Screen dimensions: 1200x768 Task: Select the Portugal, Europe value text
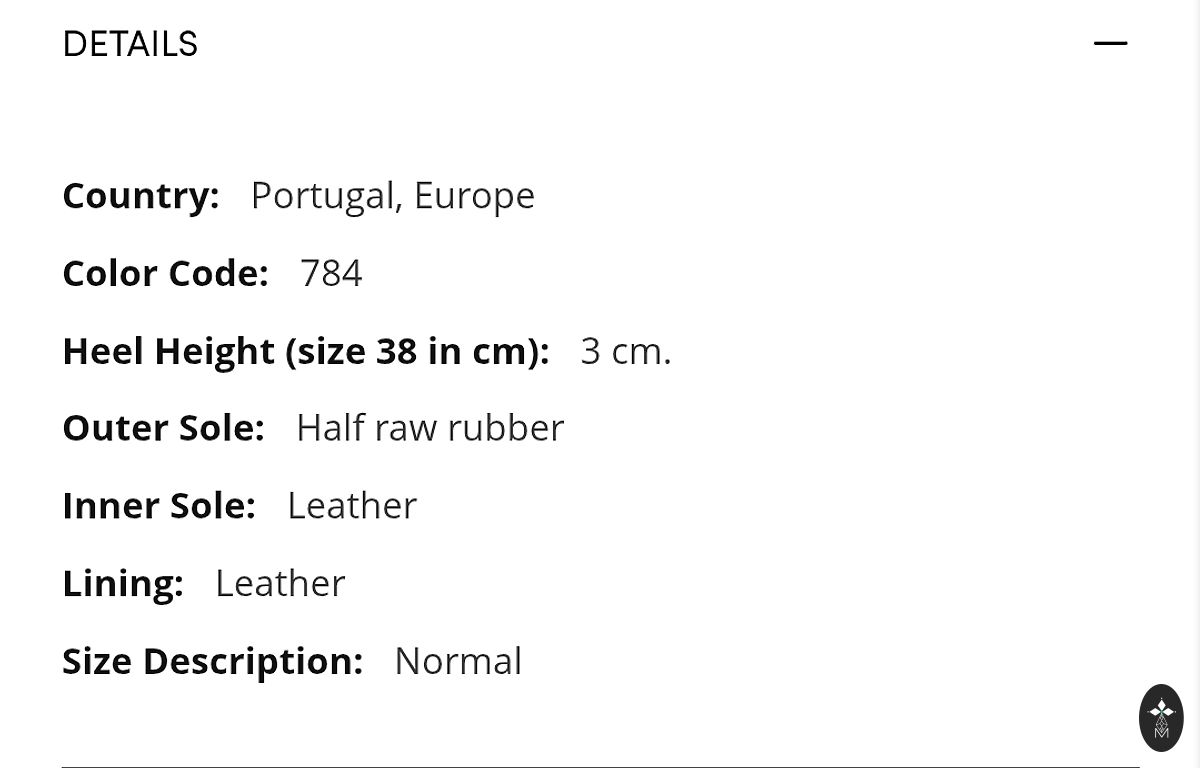(392, 195)
